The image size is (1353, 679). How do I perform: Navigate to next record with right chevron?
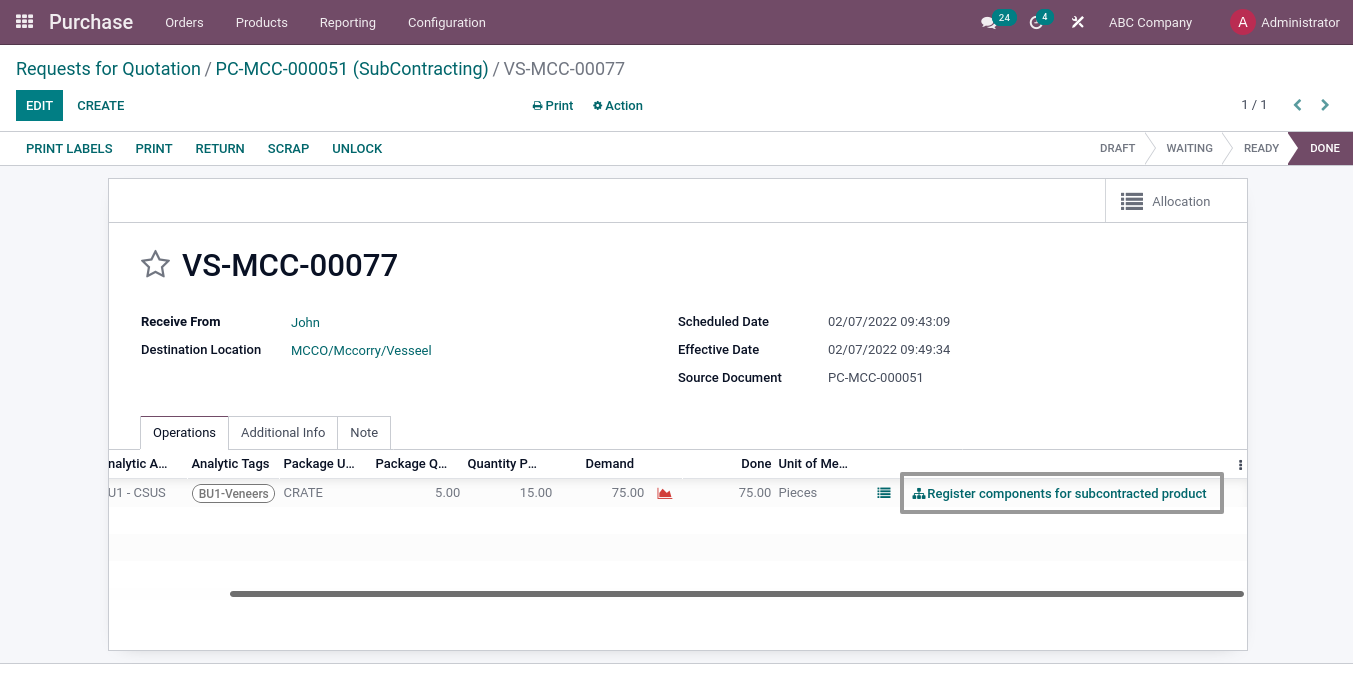[1325, 104]
